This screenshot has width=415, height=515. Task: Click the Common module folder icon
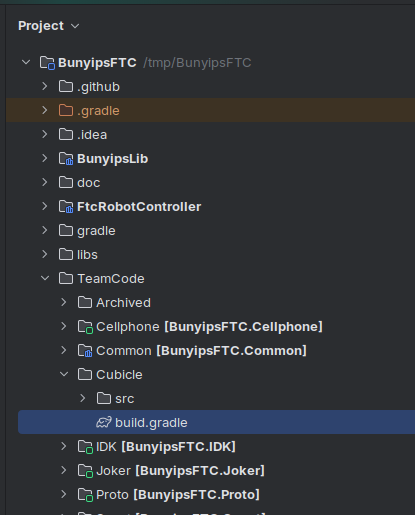[x=85, y=351]
